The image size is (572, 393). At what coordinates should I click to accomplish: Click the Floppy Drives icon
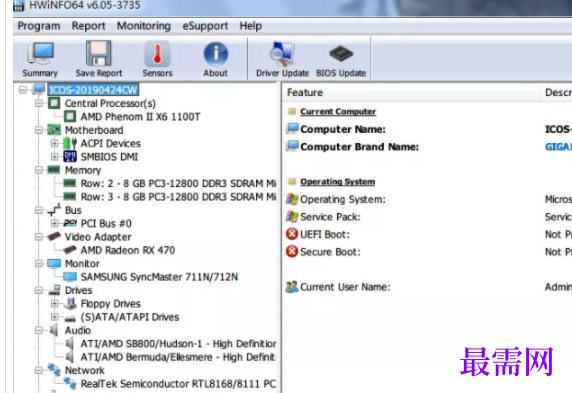coord(70,303)
